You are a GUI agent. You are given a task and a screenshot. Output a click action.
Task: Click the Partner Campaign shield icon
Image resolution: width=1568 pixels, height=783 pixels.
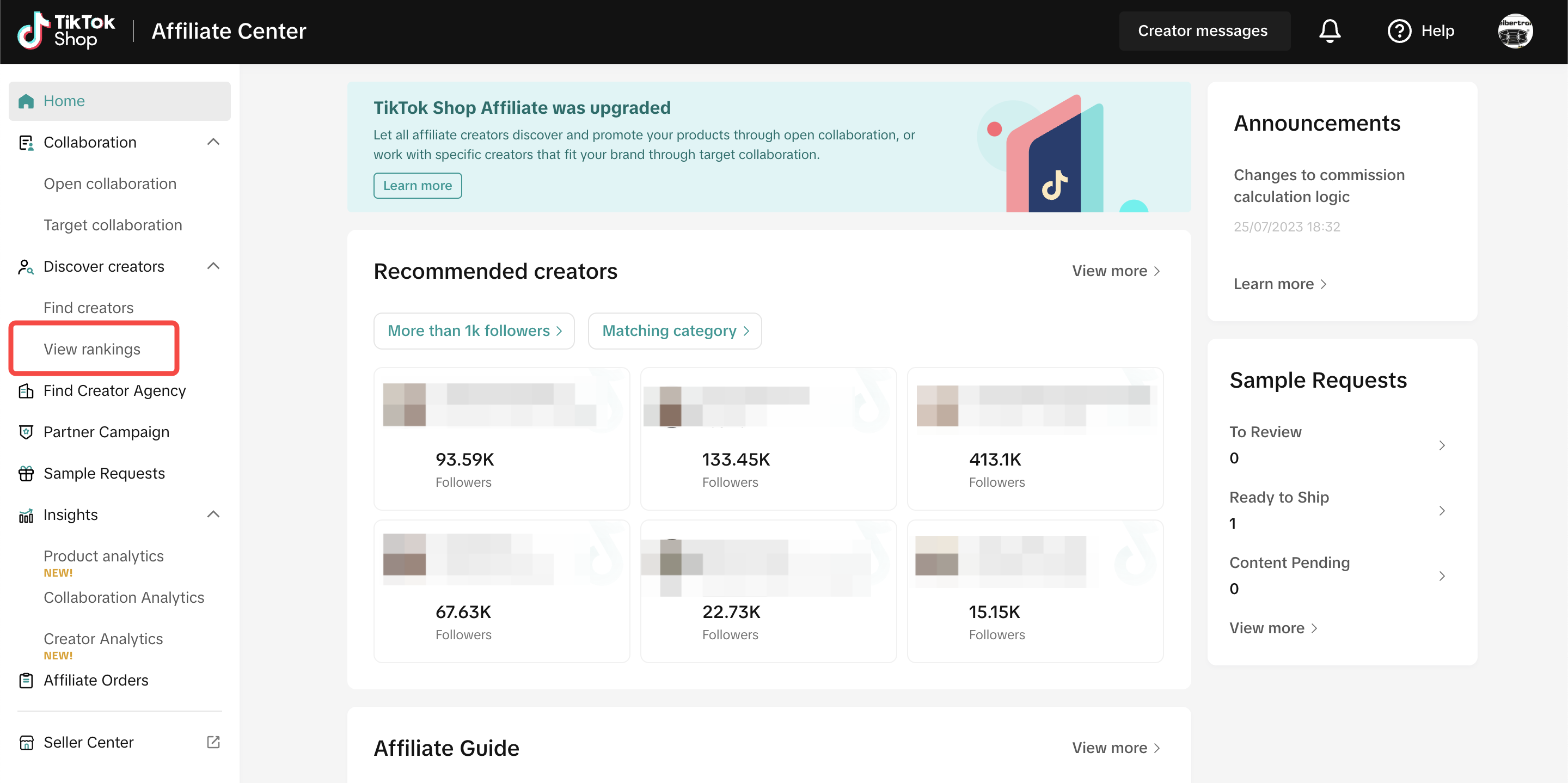pos(26,432)
